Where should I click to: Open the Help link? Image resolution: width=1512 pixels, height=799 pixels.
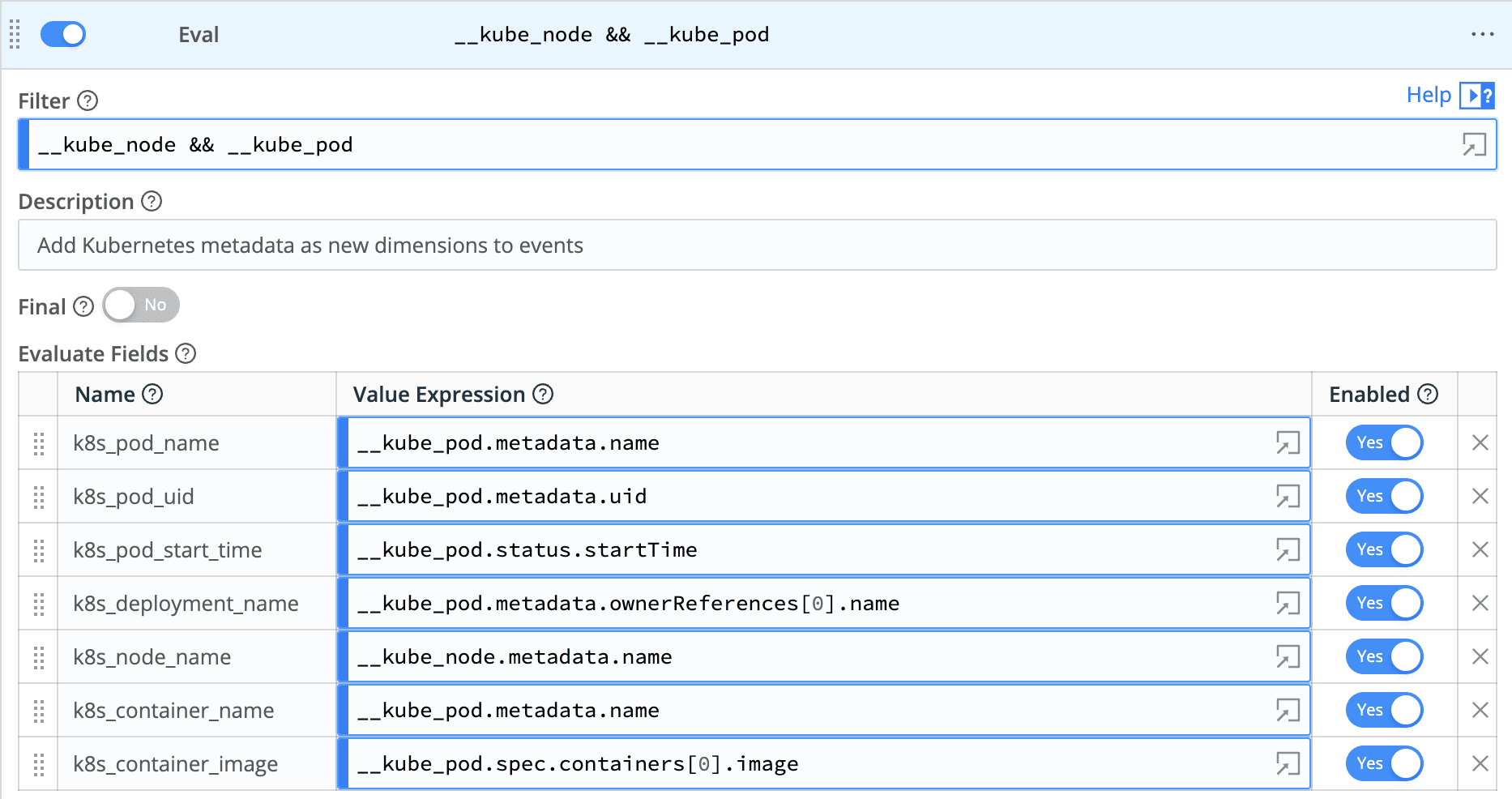click(1428, 96)
